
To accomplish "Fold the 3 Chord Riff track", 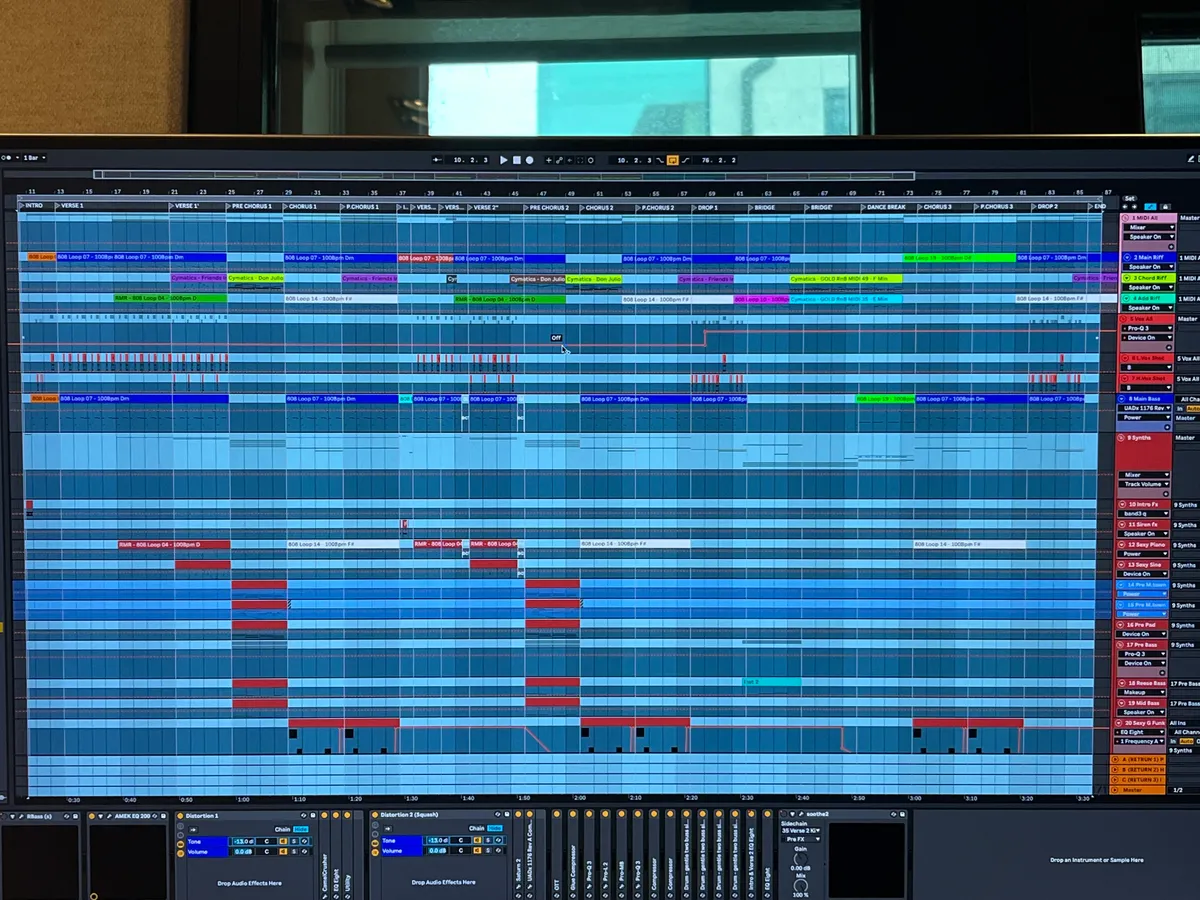I will tap(1125, 278).
